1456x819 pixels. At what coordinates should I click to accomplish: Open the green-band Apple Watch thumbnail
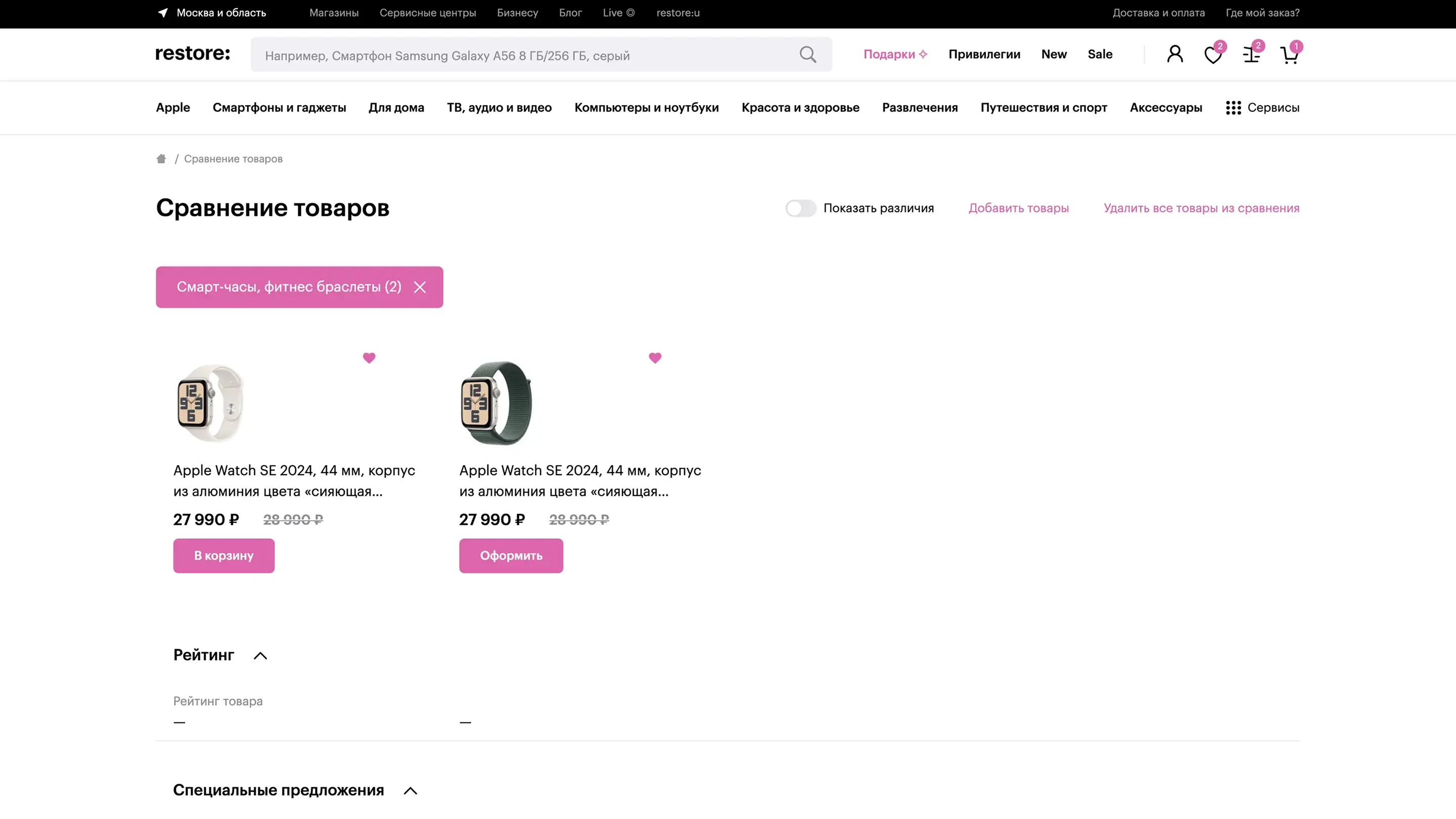(x=495, y=403)
